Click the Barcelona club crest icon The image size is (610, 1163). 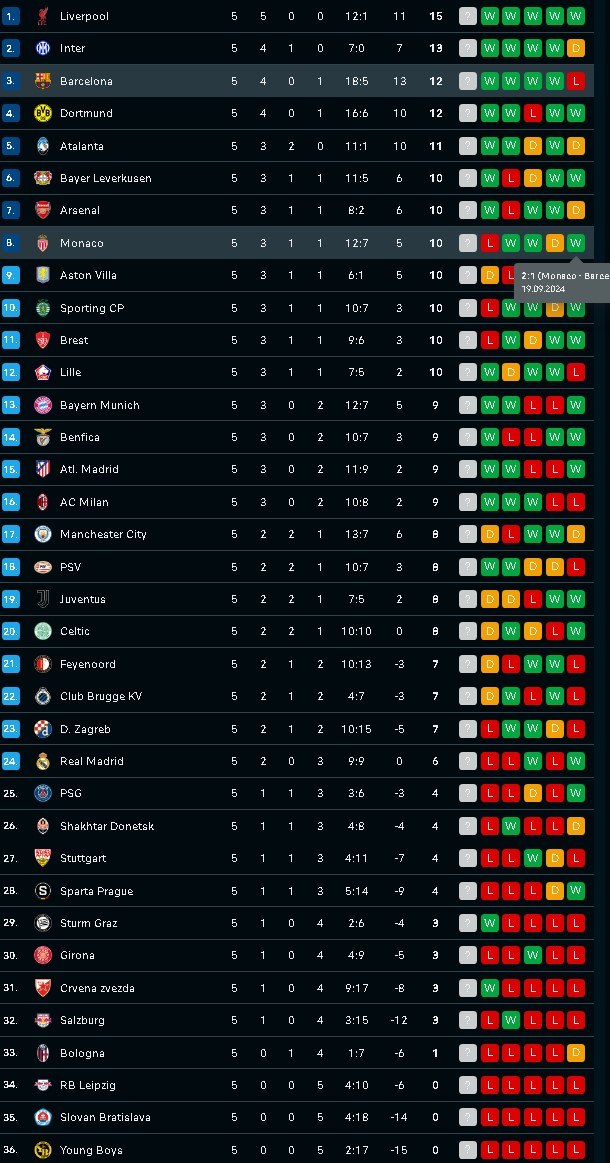tap(43, 81)
